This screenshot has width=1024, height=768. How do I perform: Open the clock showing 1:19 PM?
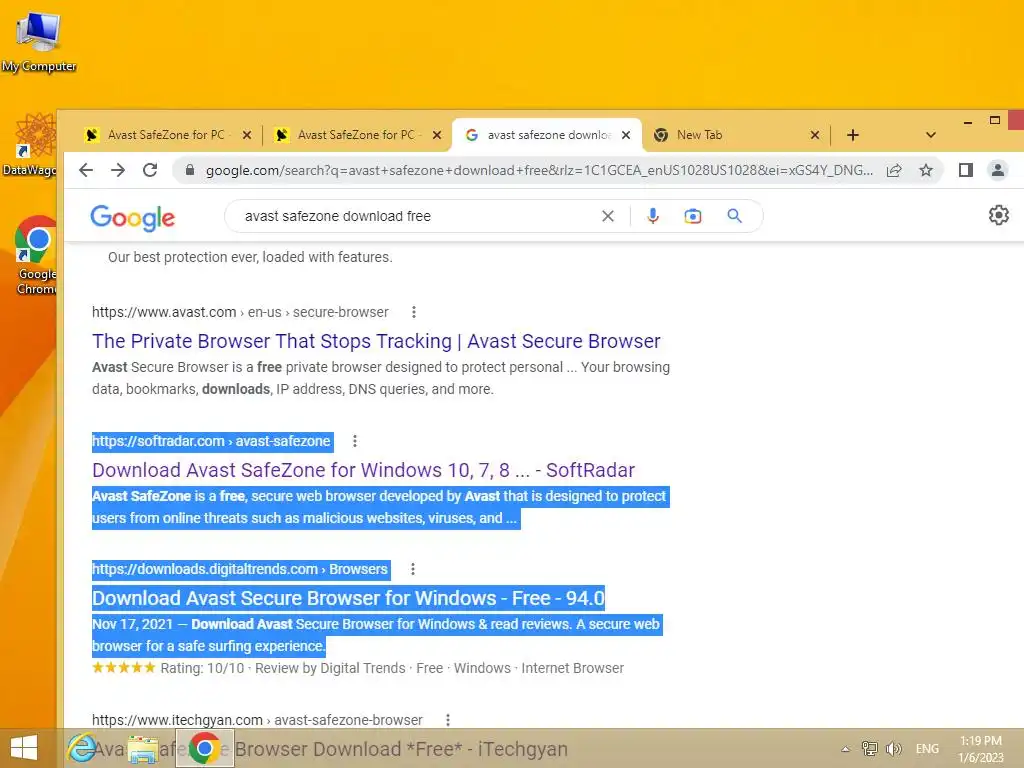980,749
